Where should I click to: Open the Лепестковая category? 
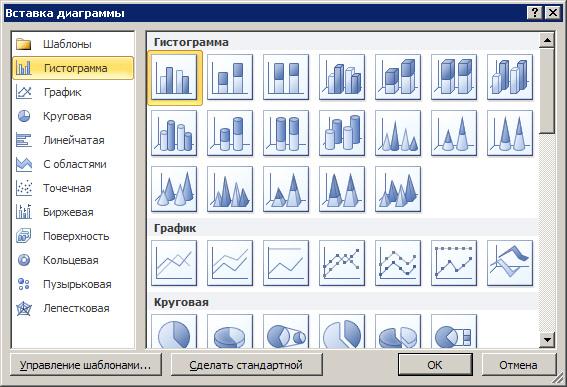click(x=73, y=308)
